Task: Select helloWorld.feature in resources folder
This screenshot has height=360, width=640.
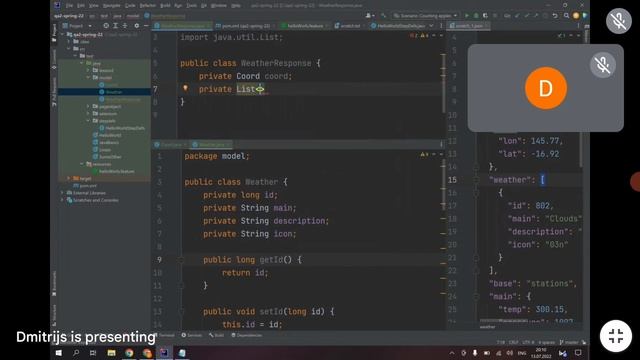Action: click(x=113, y=171)
